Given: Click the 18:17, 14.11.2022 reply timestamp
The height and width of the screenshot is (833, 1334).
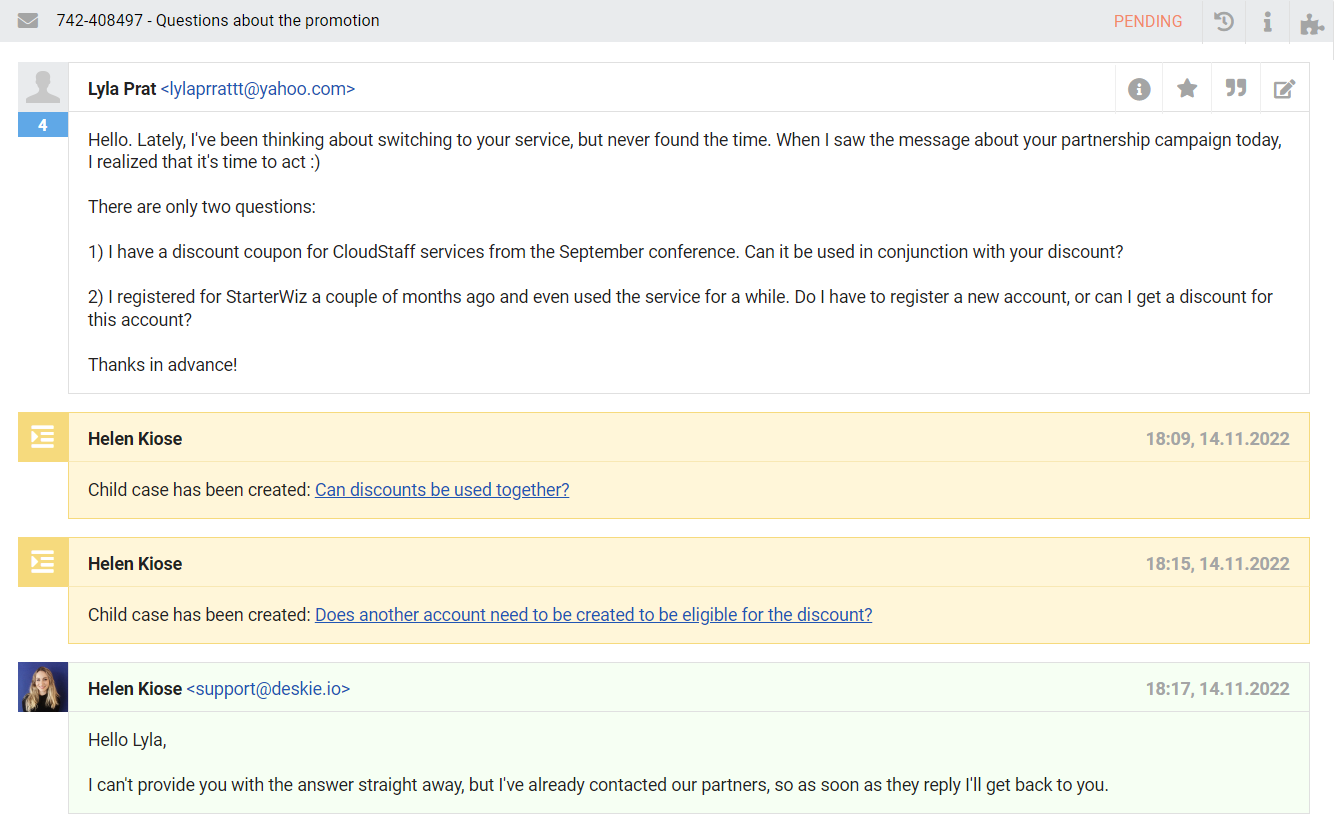Looking at the screenshot, I should click(1217, 689).
